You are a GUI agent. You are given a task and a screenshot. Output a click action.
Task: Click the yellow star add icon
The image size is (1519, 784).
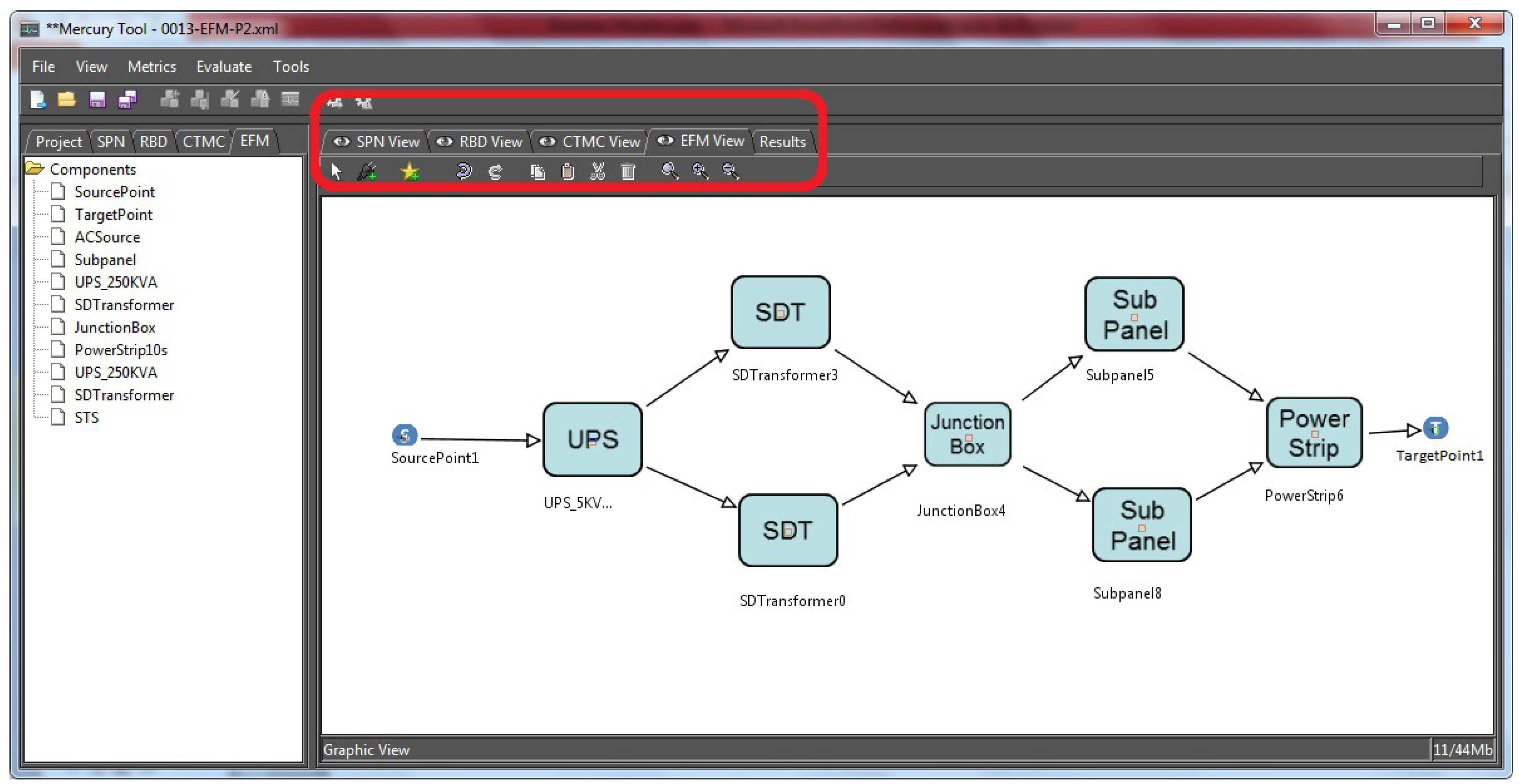(x=409, y=171)
